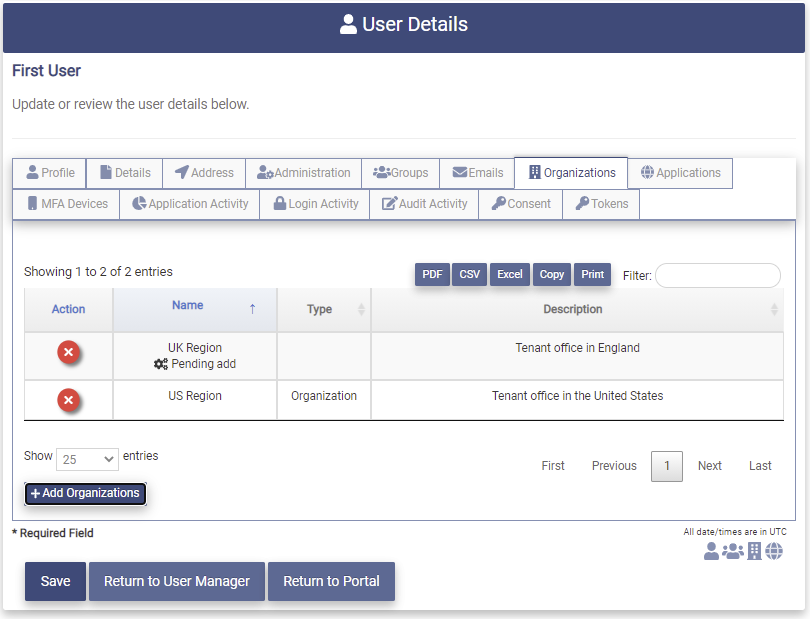Click the Pending add status text
The image size is (810, 619).
(204, 364)
